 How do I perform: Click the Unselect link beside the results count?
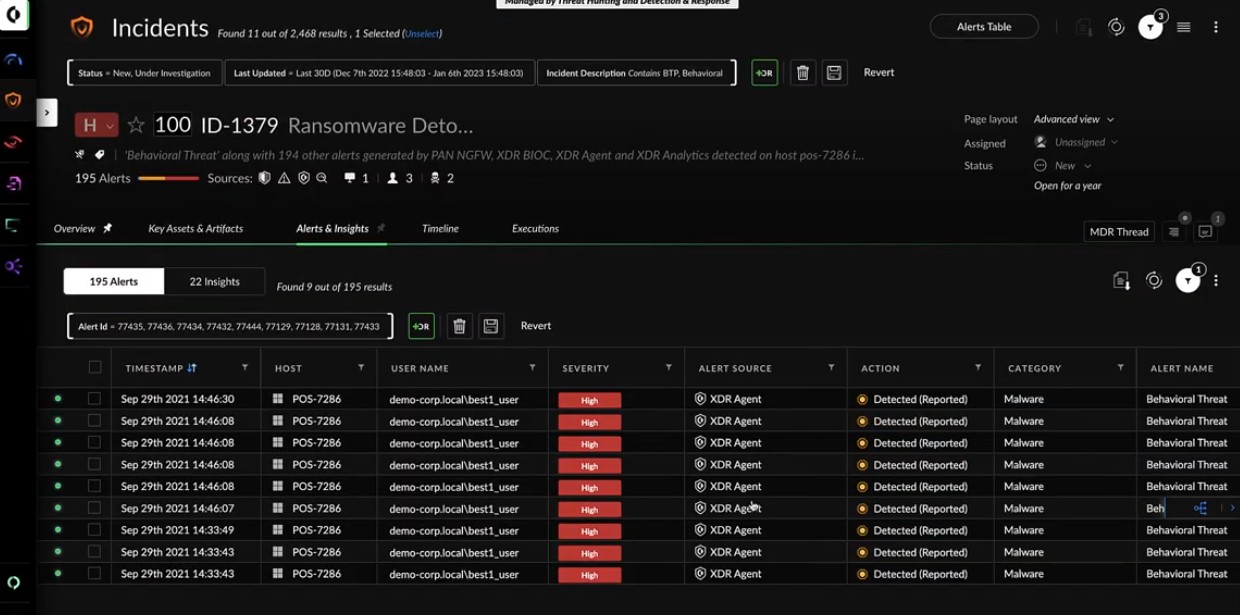(422, 34)
